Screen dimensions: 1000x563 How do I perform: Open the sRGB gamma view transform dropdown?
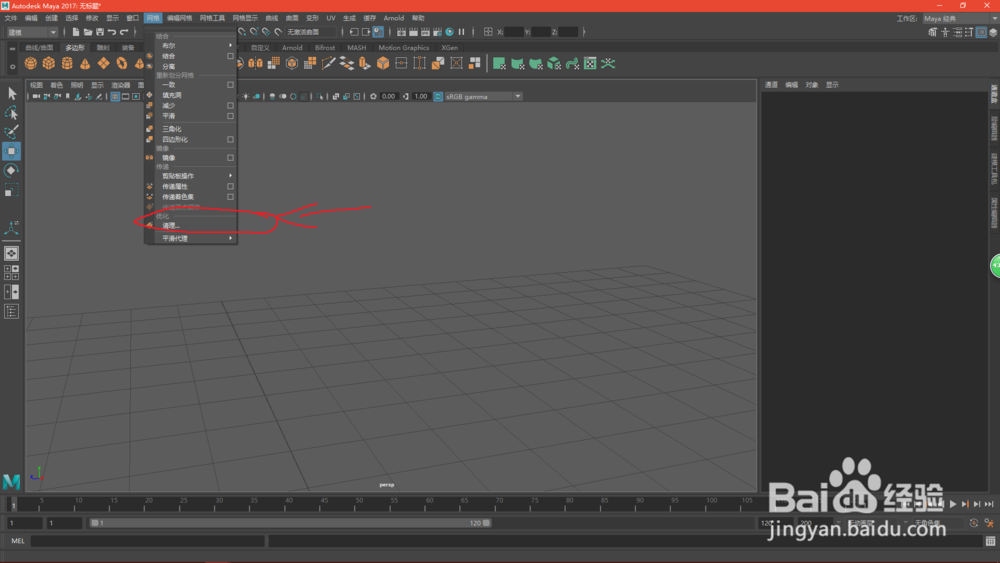click(483, 97)
